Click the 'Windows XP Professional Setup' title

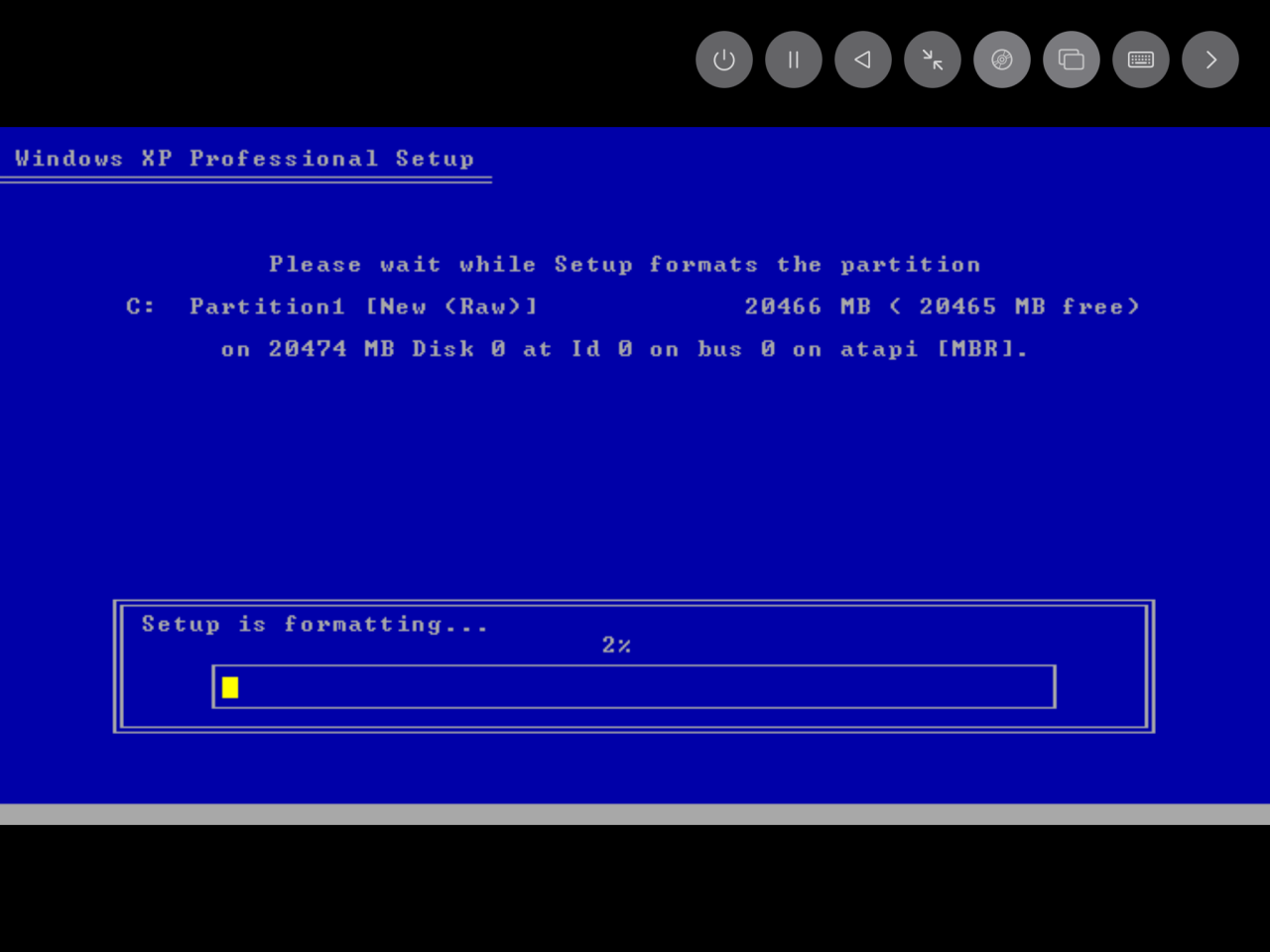click(x=244, y=159)
